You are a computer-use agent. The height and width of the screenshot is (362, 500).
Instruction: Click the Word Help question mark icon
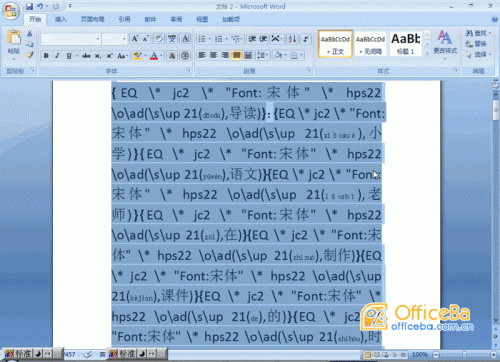[x=495, y=19]
